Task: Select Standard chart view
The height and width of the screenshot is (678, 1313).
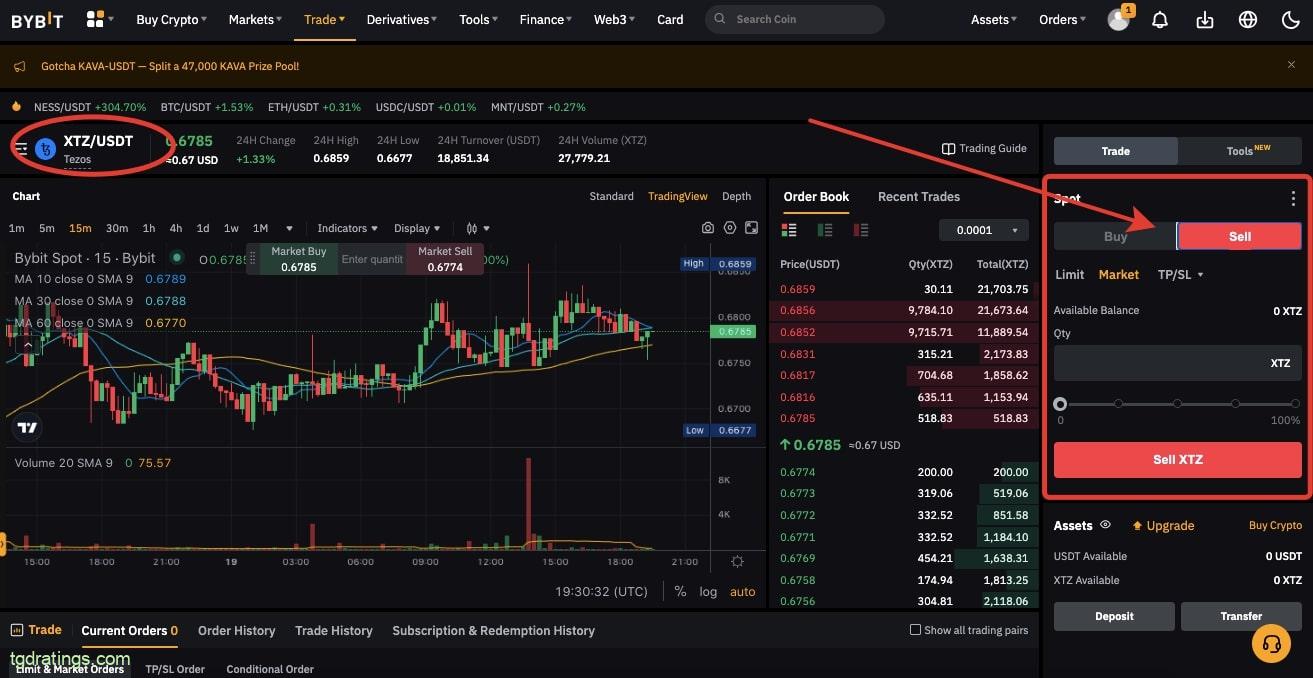Action: point(611,196)
